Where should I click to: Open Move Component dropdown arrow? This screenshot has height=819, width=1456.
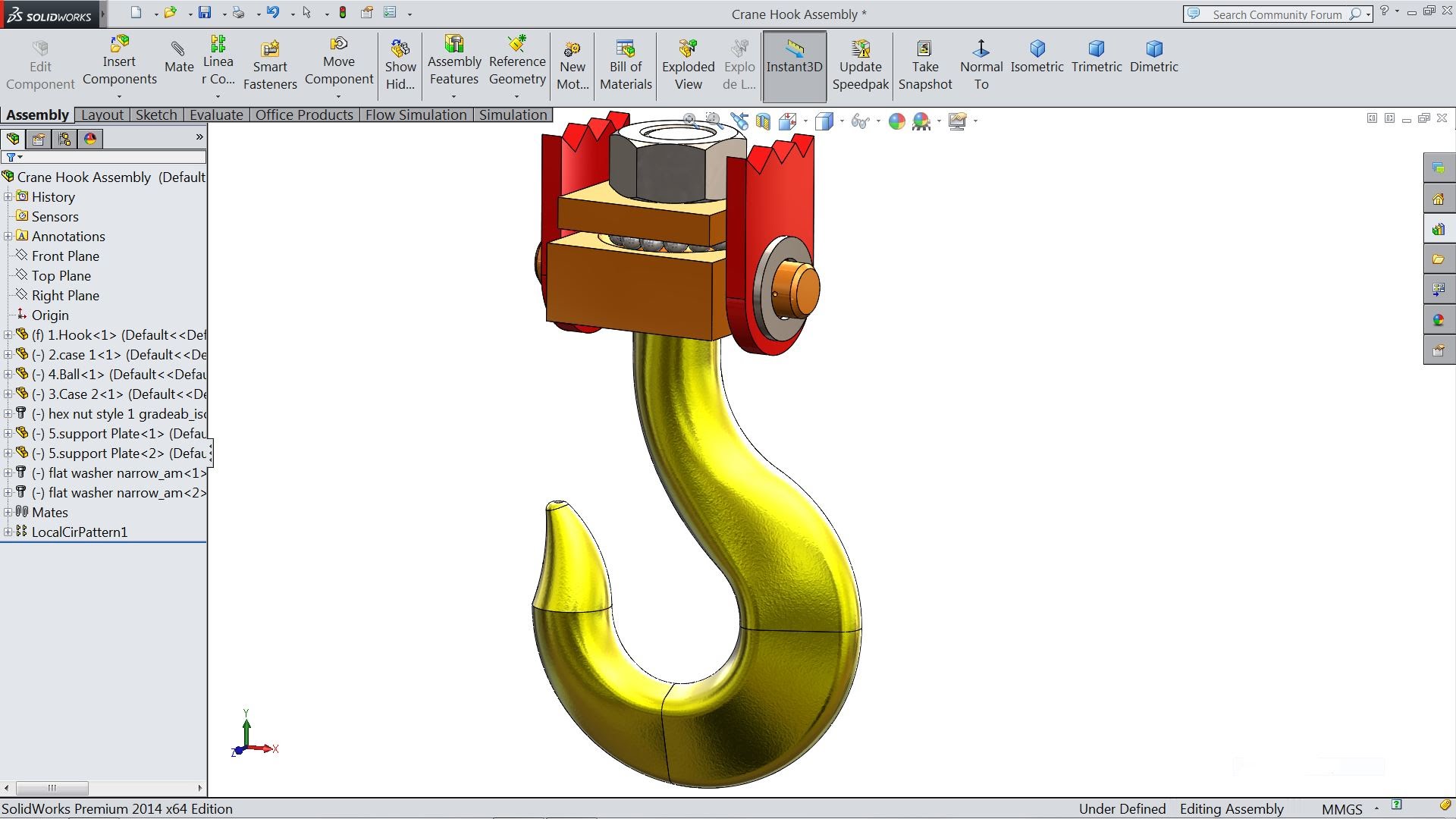338,96
